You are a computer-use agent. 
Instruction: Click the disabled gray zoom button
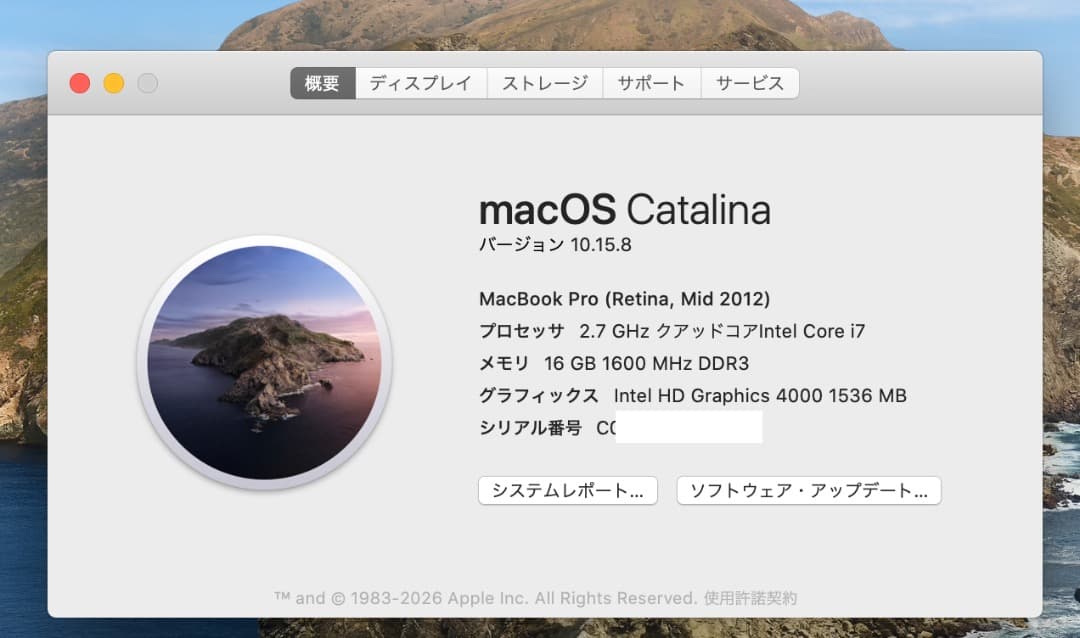[147, 83]
